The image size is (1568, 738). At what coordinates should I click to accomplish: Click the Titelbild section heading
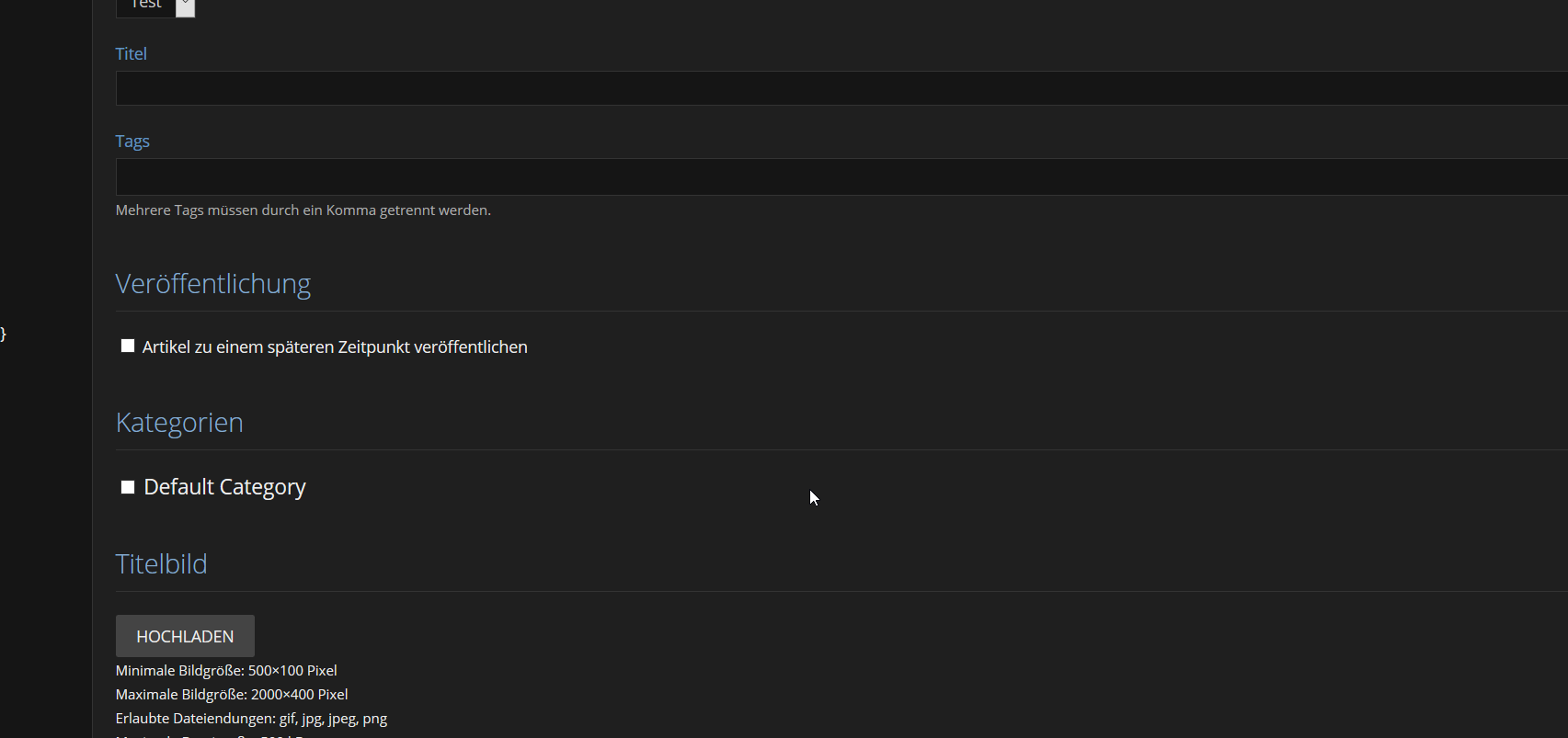(161, 564)
